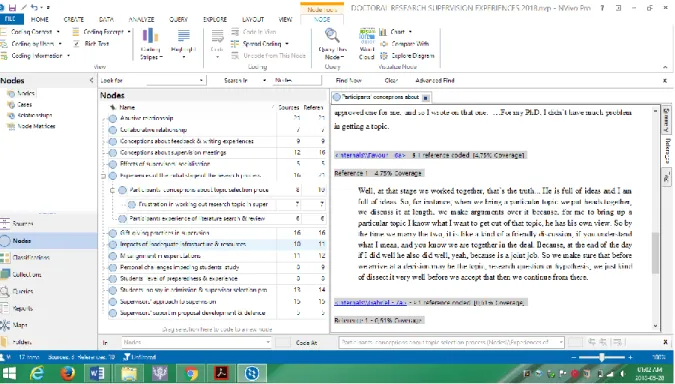The image size is (675, 384).
Task: Click the zoom out minus button
Action: click(573, 357)
